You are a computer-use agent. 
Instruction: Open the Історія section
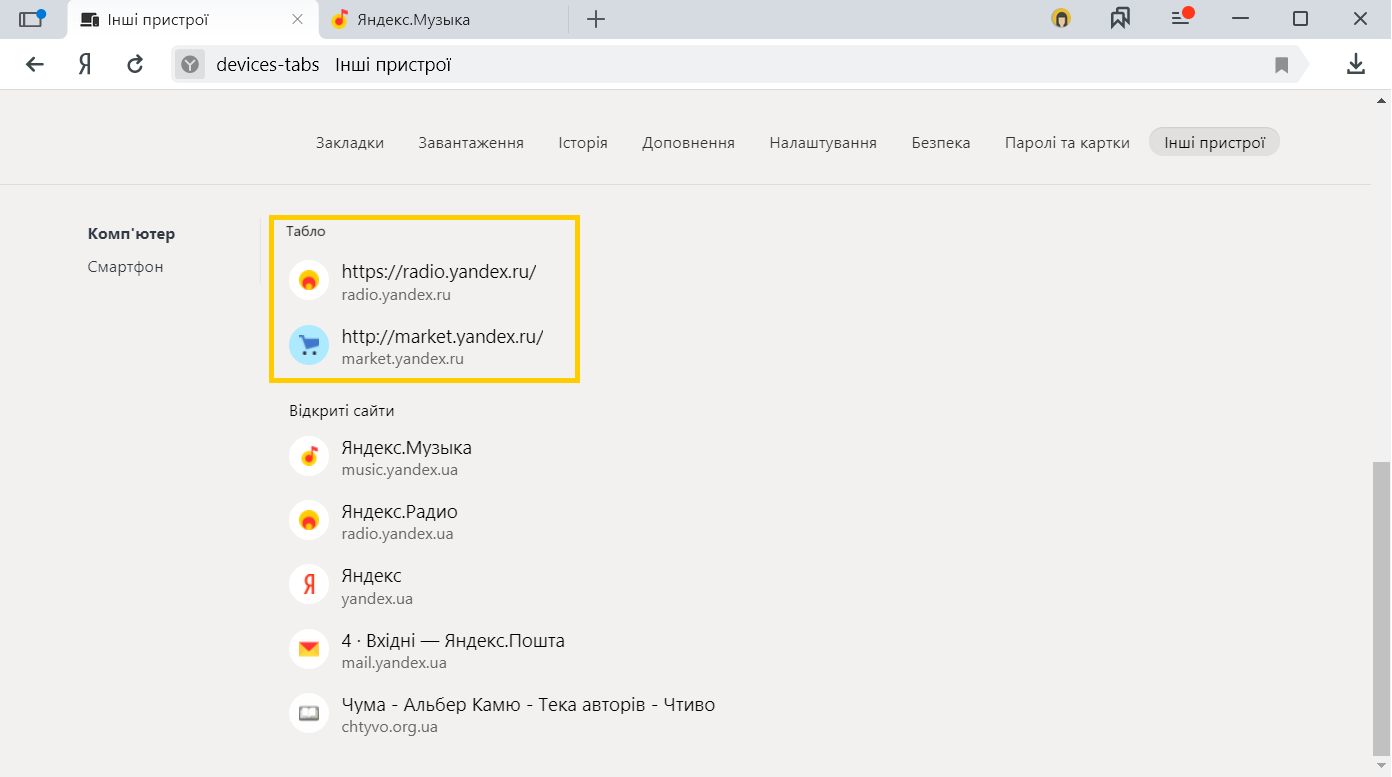[583, 143]
